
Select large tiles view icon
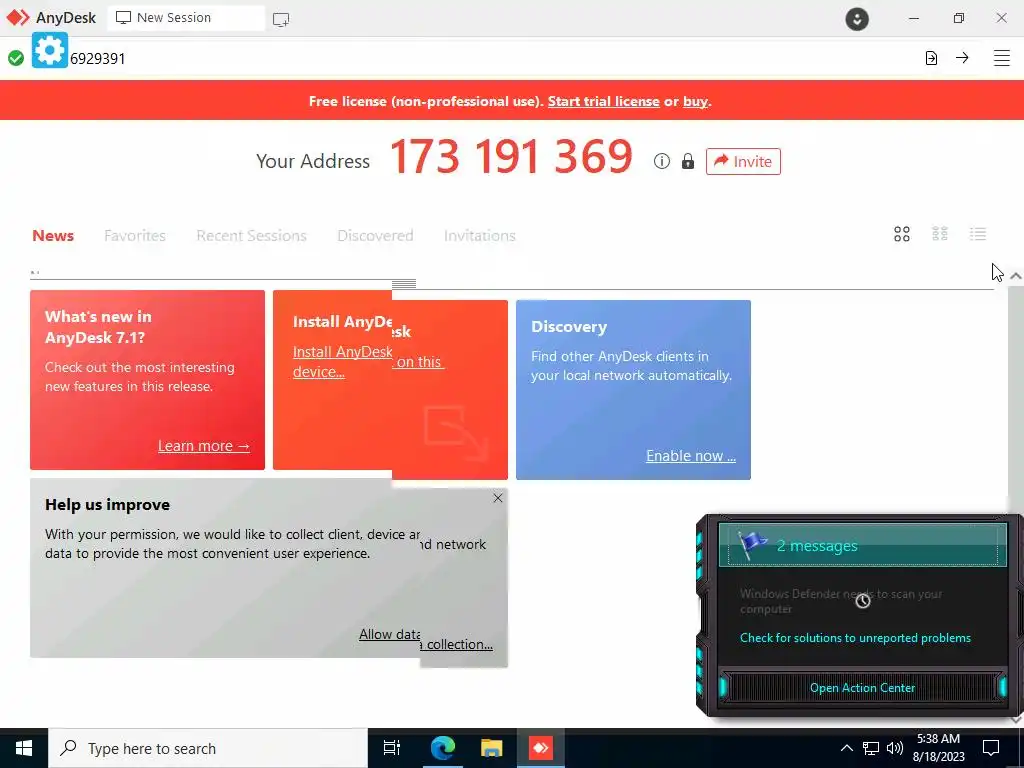tap(902, 234)
